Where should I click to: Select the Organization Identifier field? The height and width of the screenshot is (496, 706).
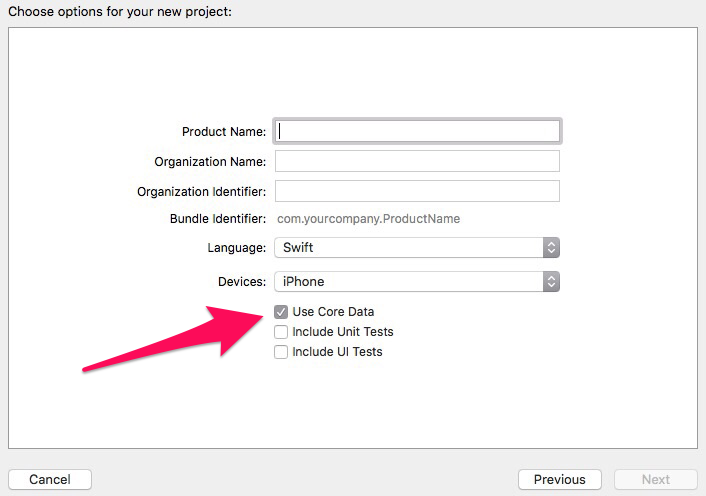417,191
